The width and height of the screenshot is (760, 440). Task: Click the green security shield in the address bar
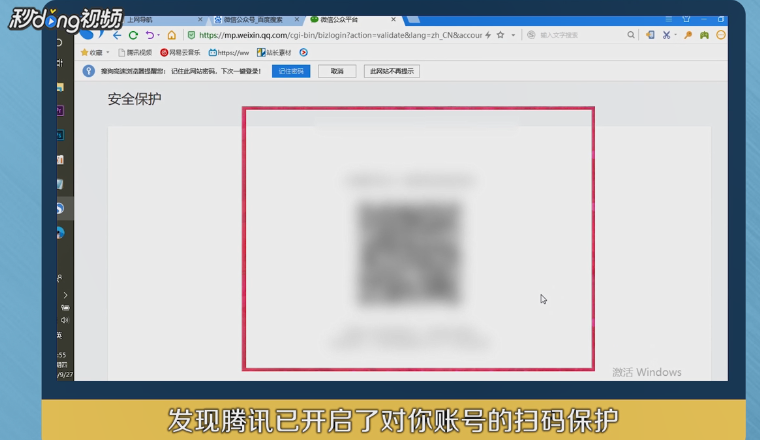click(191, 35)
